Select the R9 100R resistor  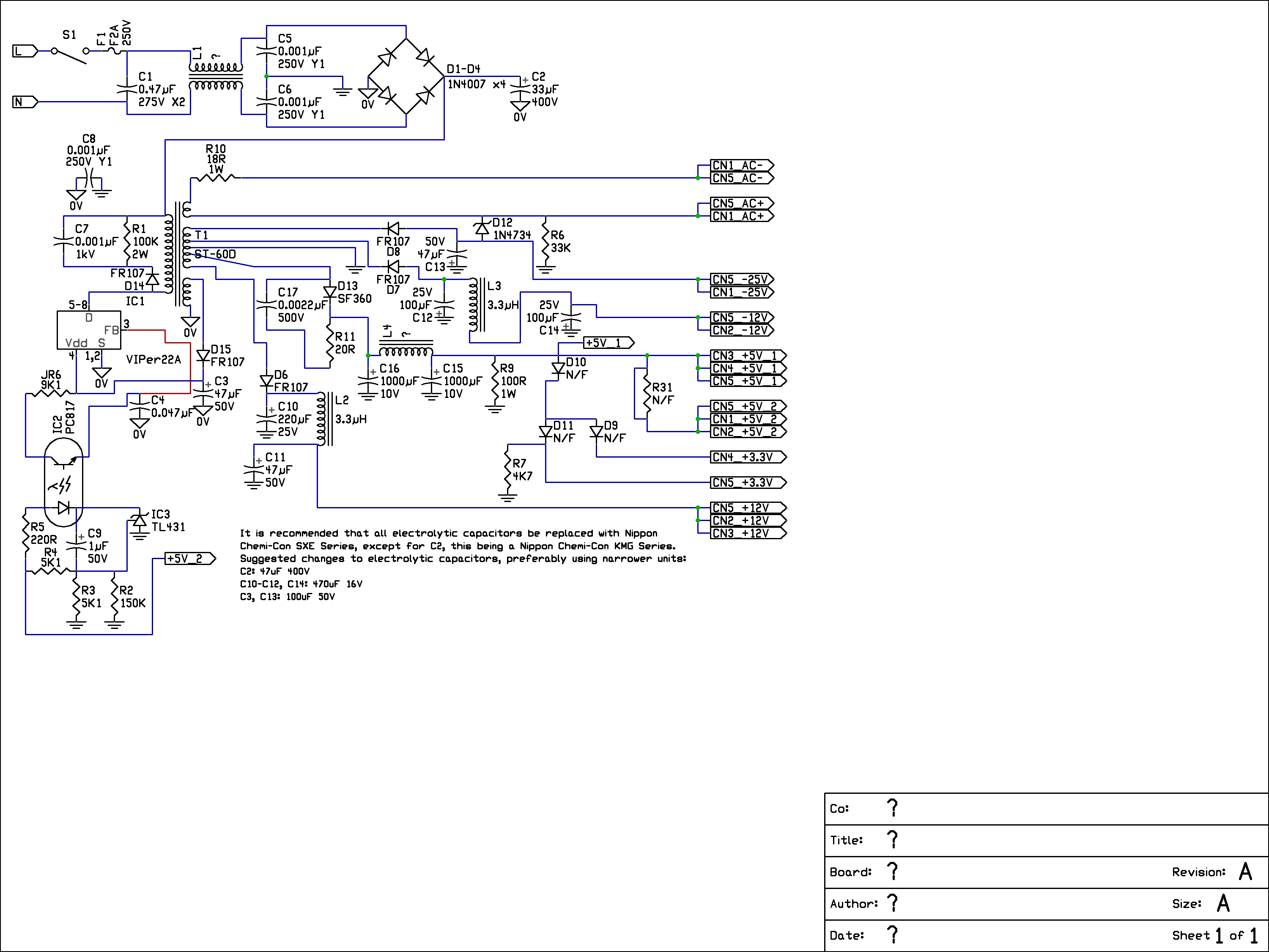[x=494, y=381]
